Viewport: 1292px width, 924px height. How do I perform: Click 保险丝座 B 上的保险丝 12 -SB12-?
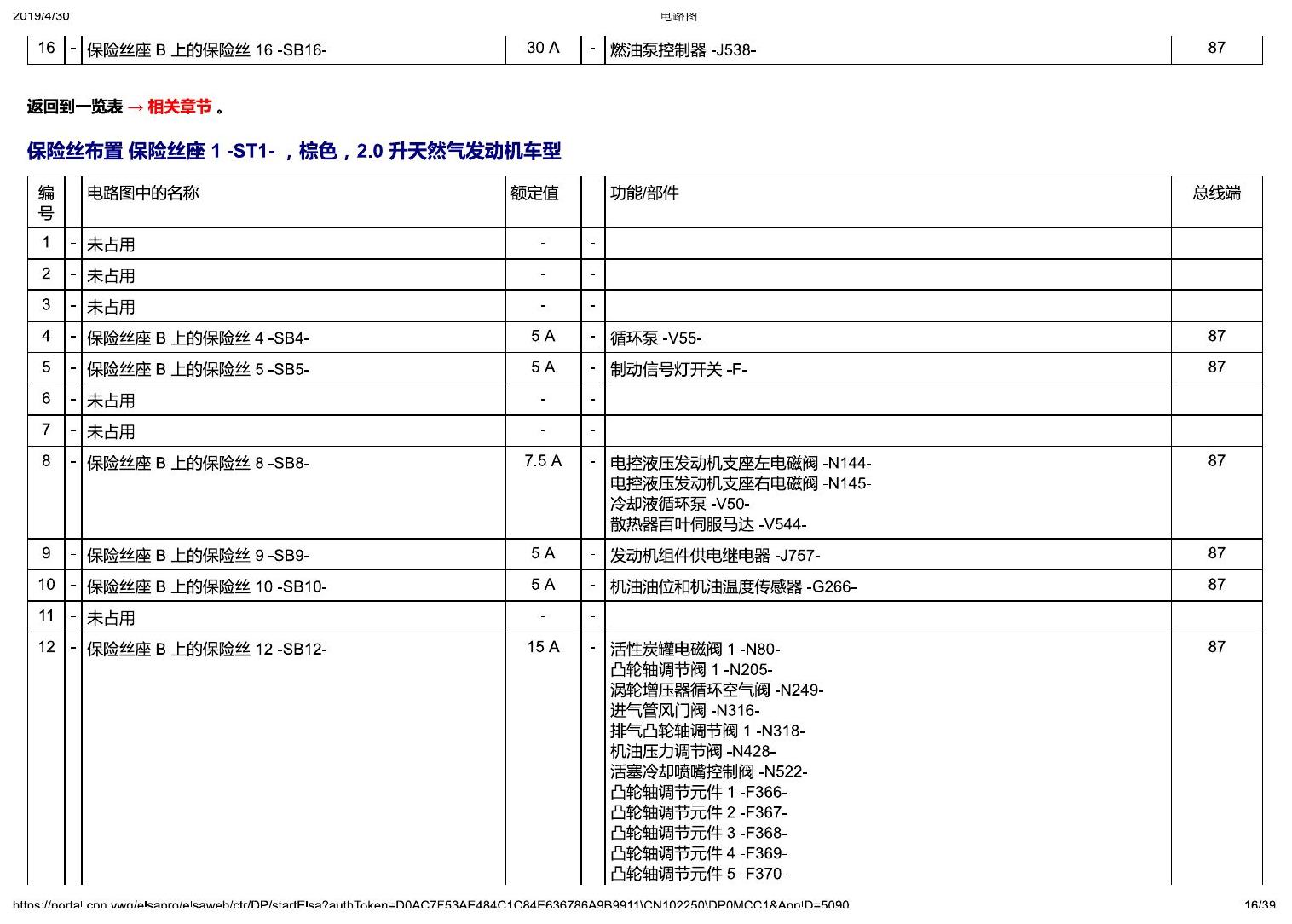coord(207,649)
